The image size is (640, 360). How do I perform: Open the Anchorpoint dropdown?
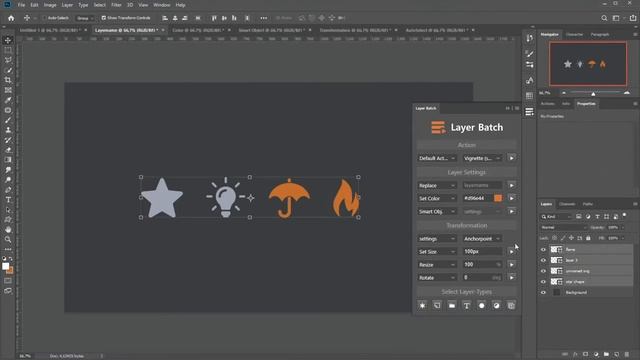tap(482, 239)
